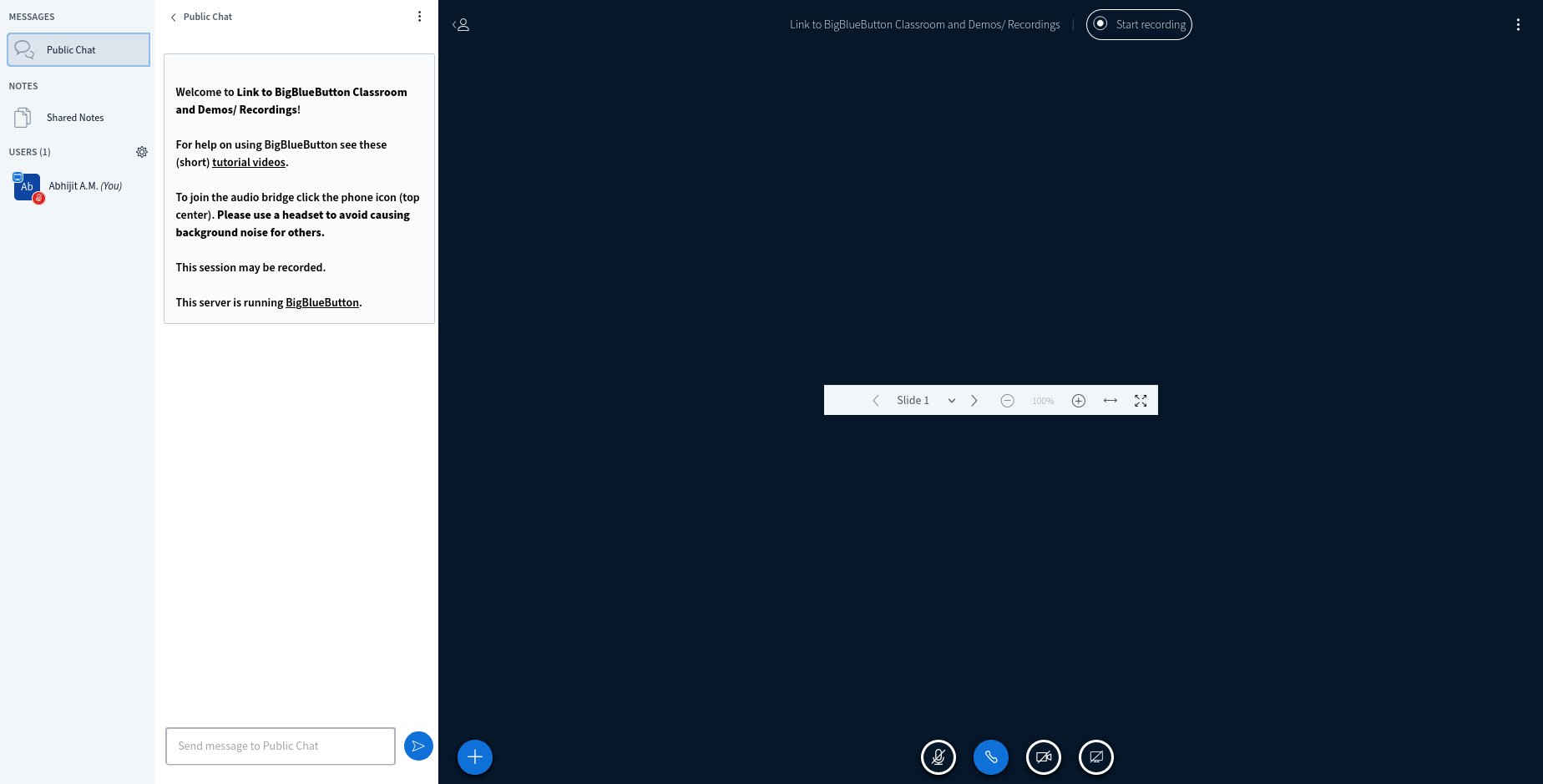Open the actions menu with the plus icon
The width and height of the screenshot is (1543, 784).
point(474,757)
